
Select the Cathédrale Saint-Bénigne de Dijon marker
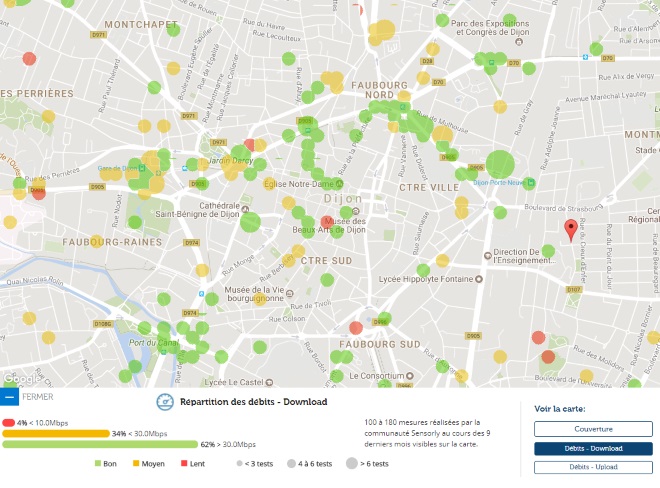point(245,209)
